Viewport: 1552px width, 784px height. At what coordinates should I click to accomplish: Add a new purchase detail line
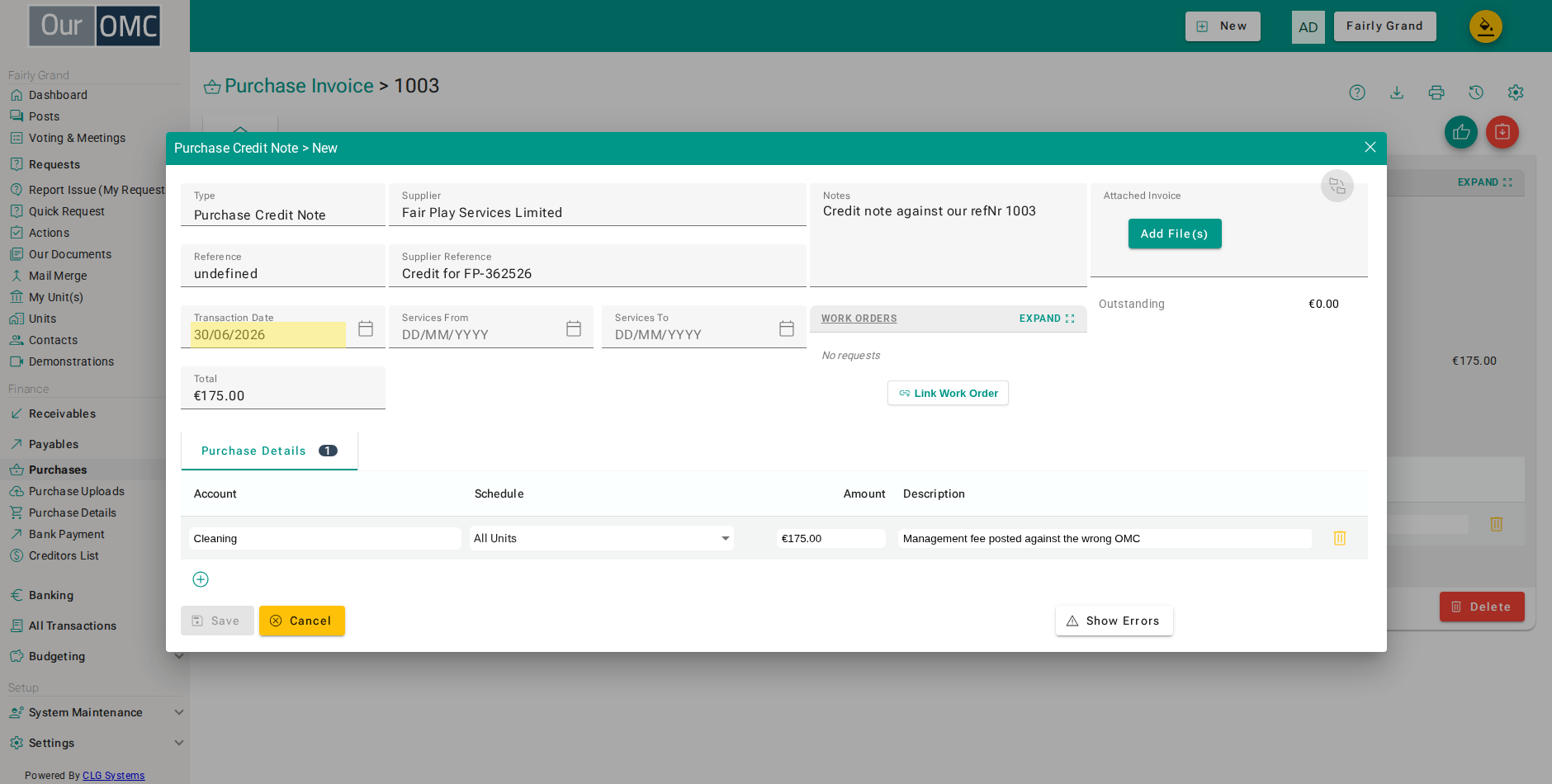click(x=201, y=579)
